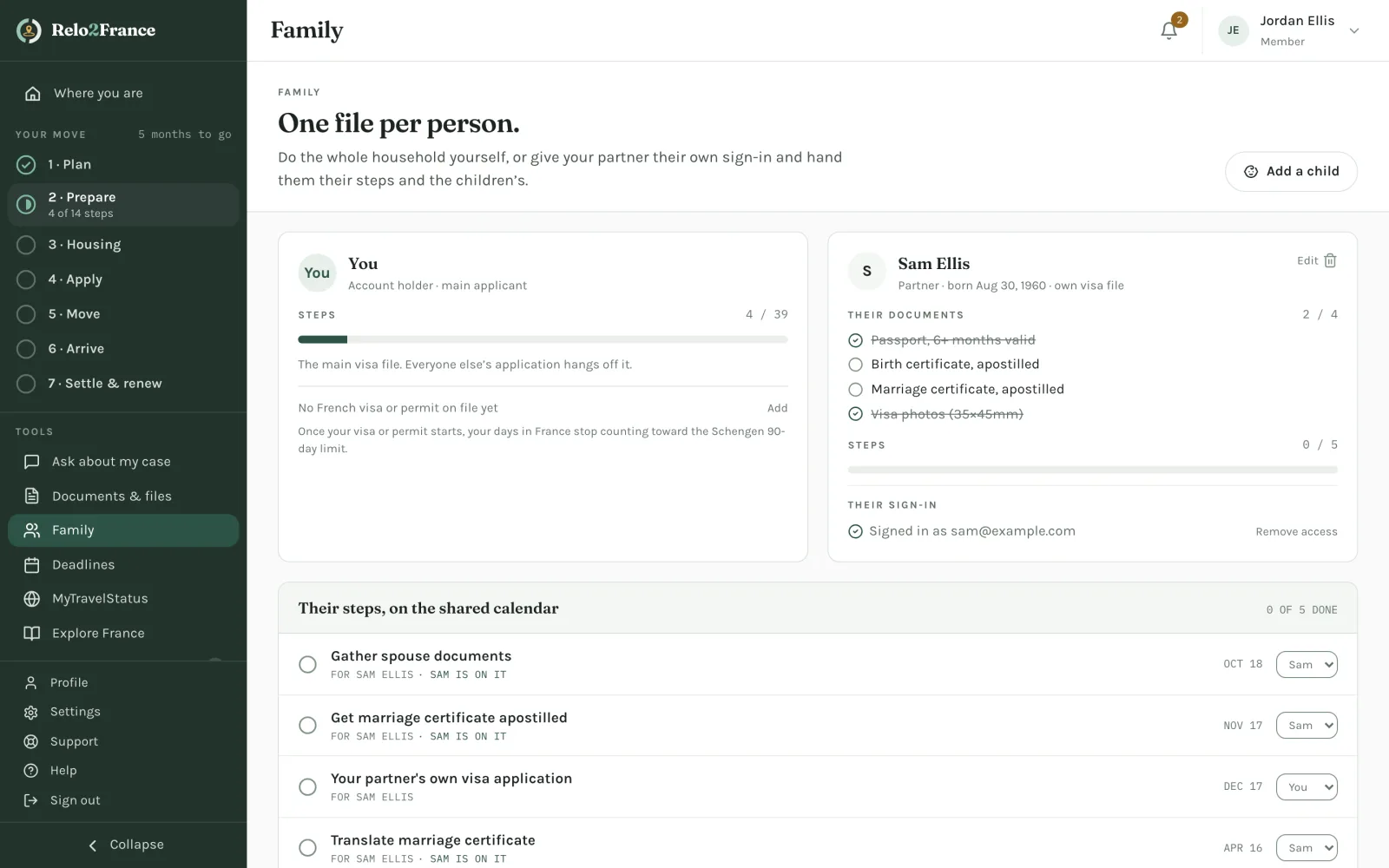Click Add next to No French visa
Screen dimensions: 1389x868
point(777,408)
